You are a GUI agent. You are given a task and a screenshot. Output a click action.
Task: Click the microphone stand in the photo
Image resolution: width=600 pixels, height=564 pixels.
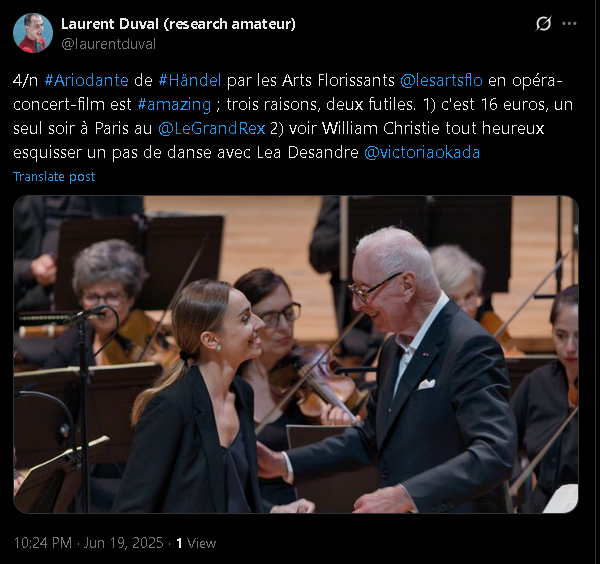tap(82, 406)
